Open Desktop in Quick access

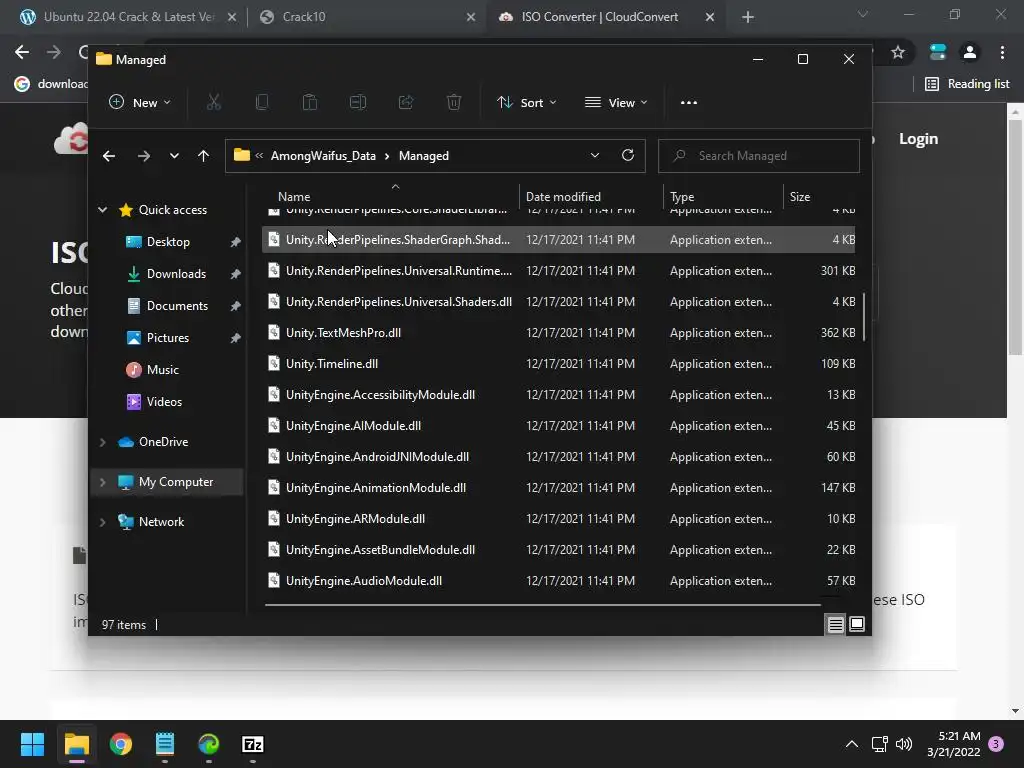point(168,242)
